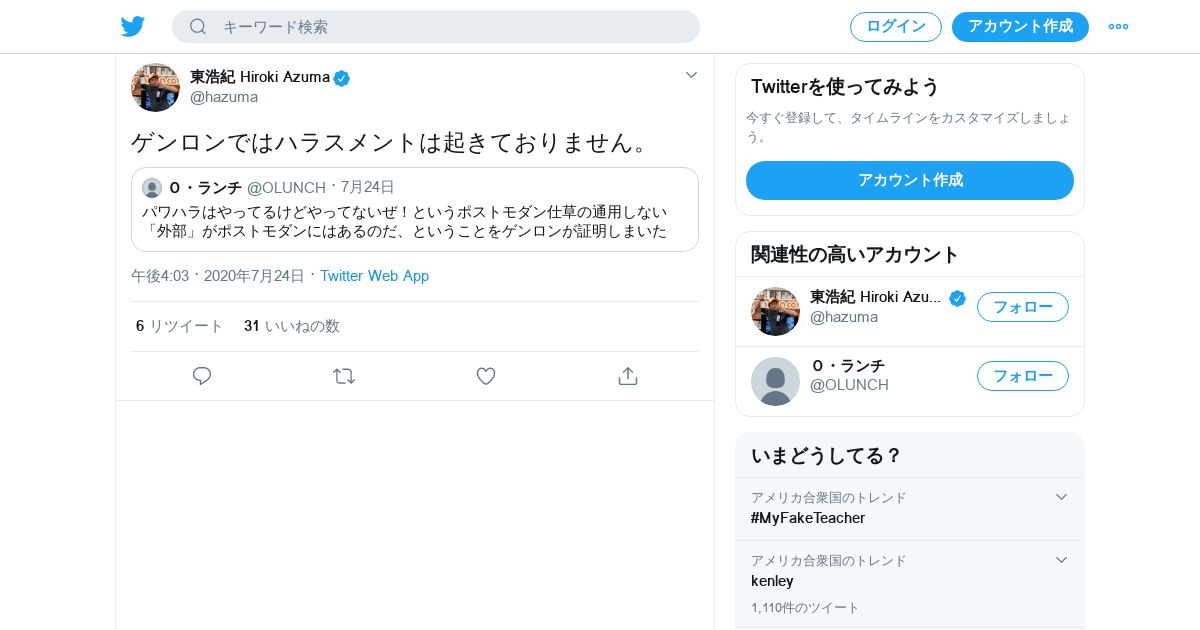
Task: Expand the tweet options chevron
Action: pos(691,75)
